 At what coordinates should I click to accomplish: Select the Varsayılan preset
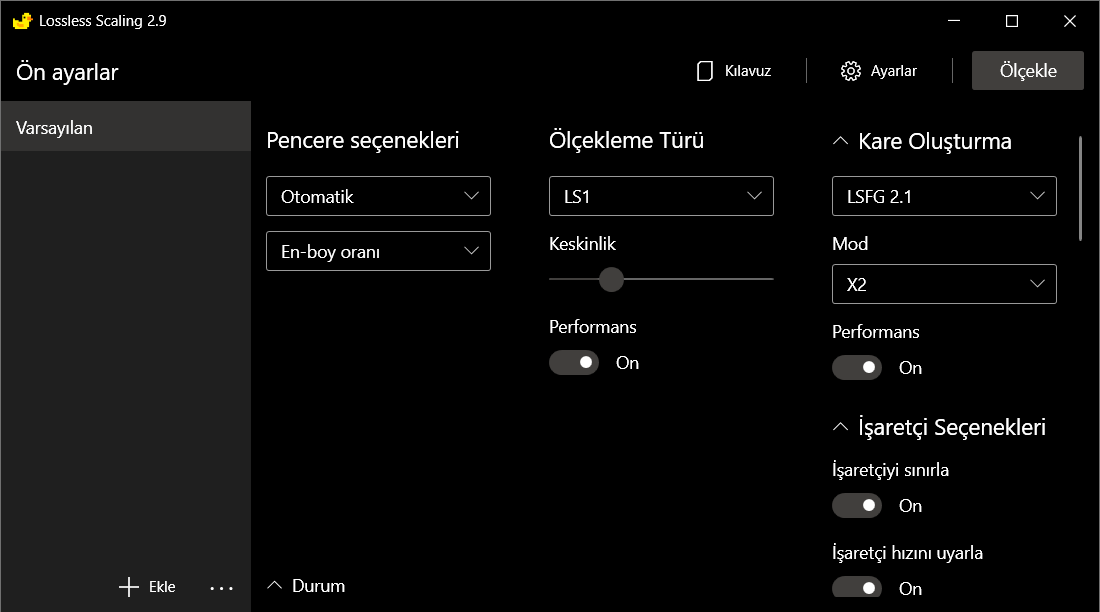click(125, 127)
